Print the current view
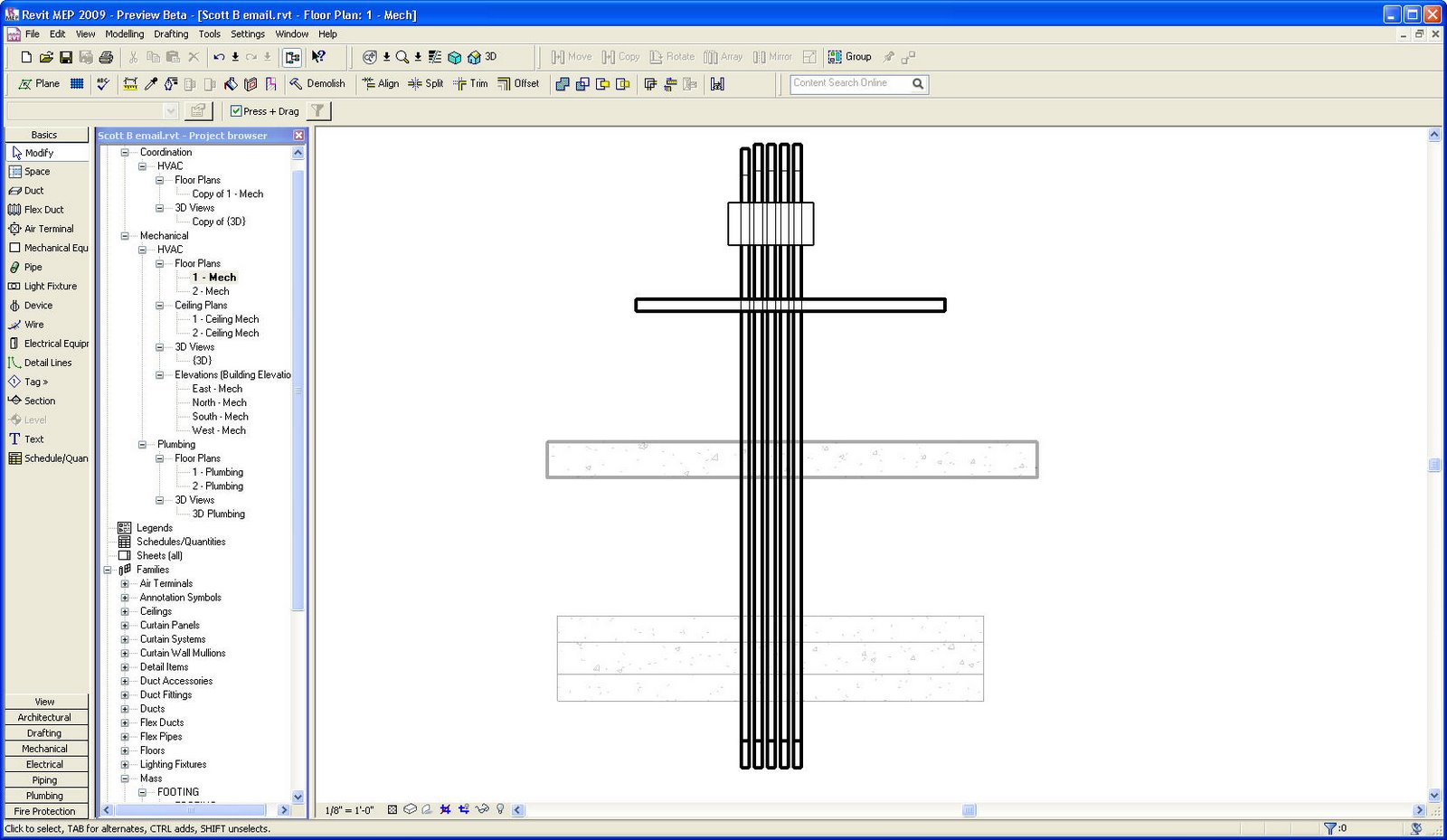The height and width of the screenshot is (840, 1447). point(106,57)
